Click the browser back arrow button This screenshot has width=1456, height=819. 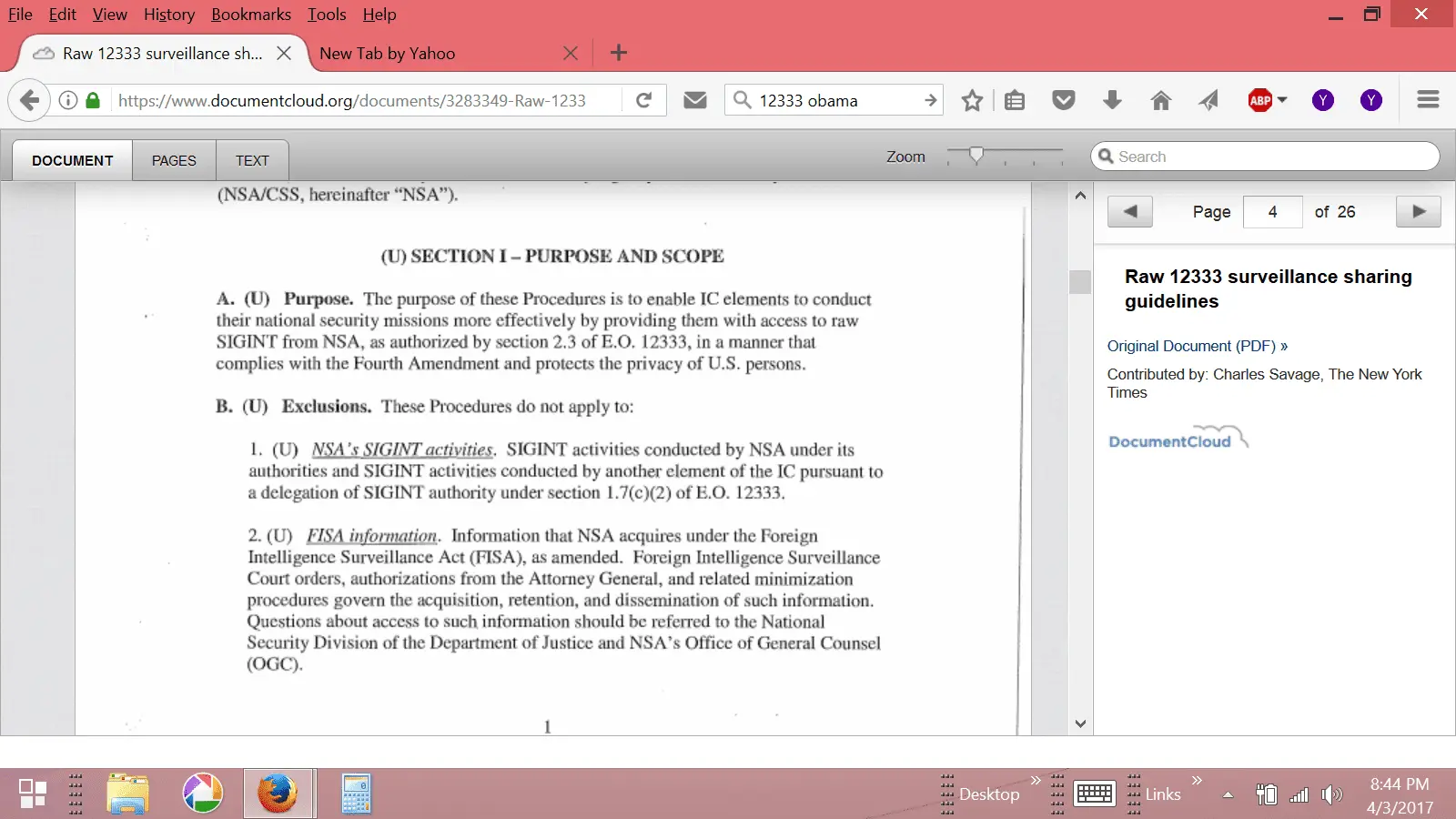pyautogui.click(x=29, y=100)
